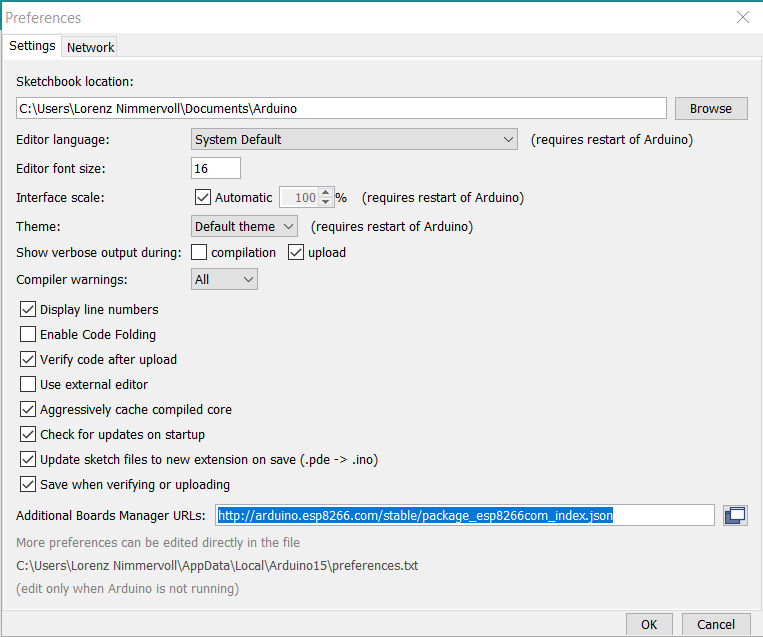Increase interface scale with up arrow
763x637 pixels.
pyautogui.click(x=326, y=193)
